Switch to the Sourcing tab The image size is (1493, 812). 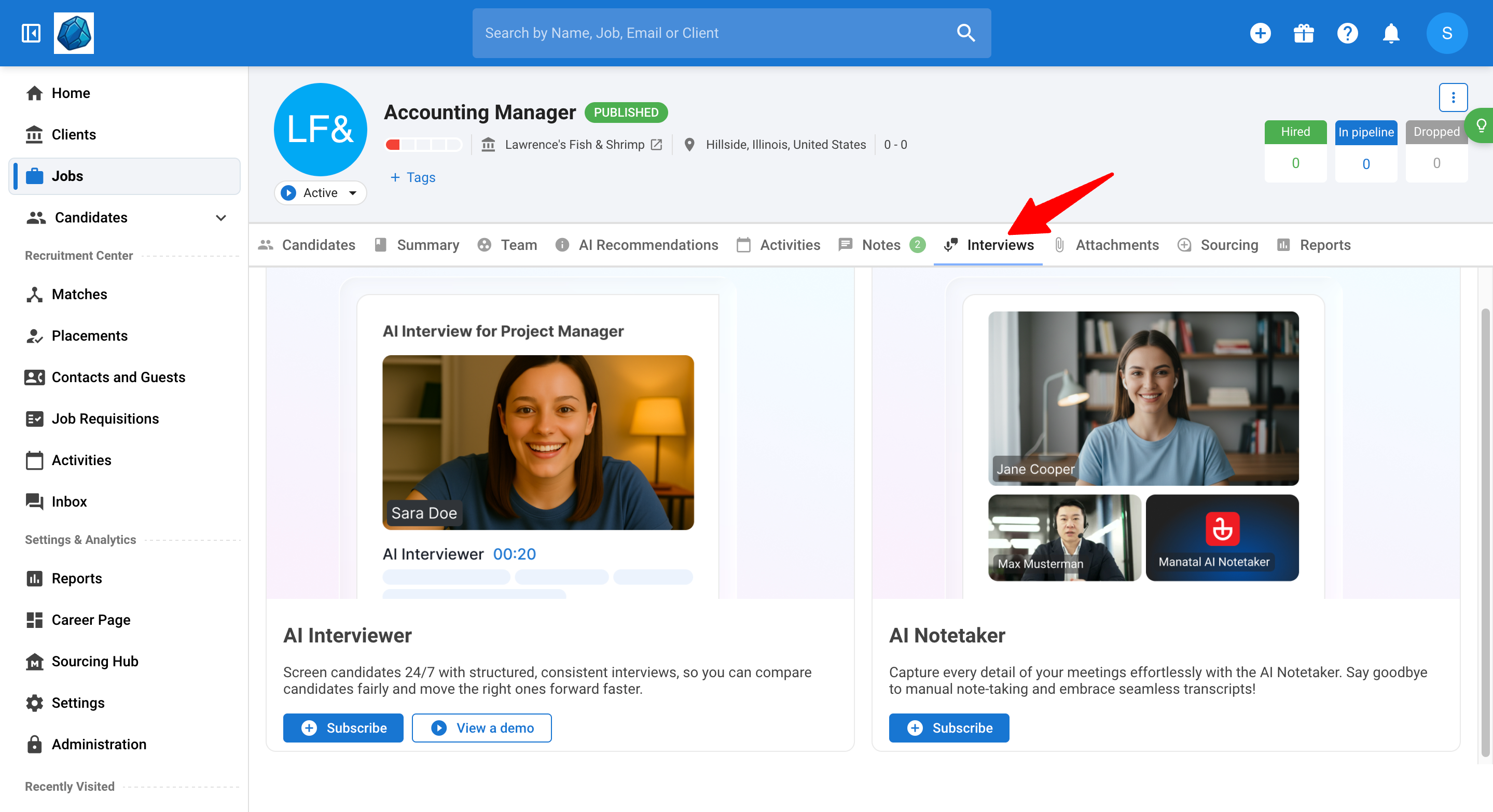click(1218, 245)
